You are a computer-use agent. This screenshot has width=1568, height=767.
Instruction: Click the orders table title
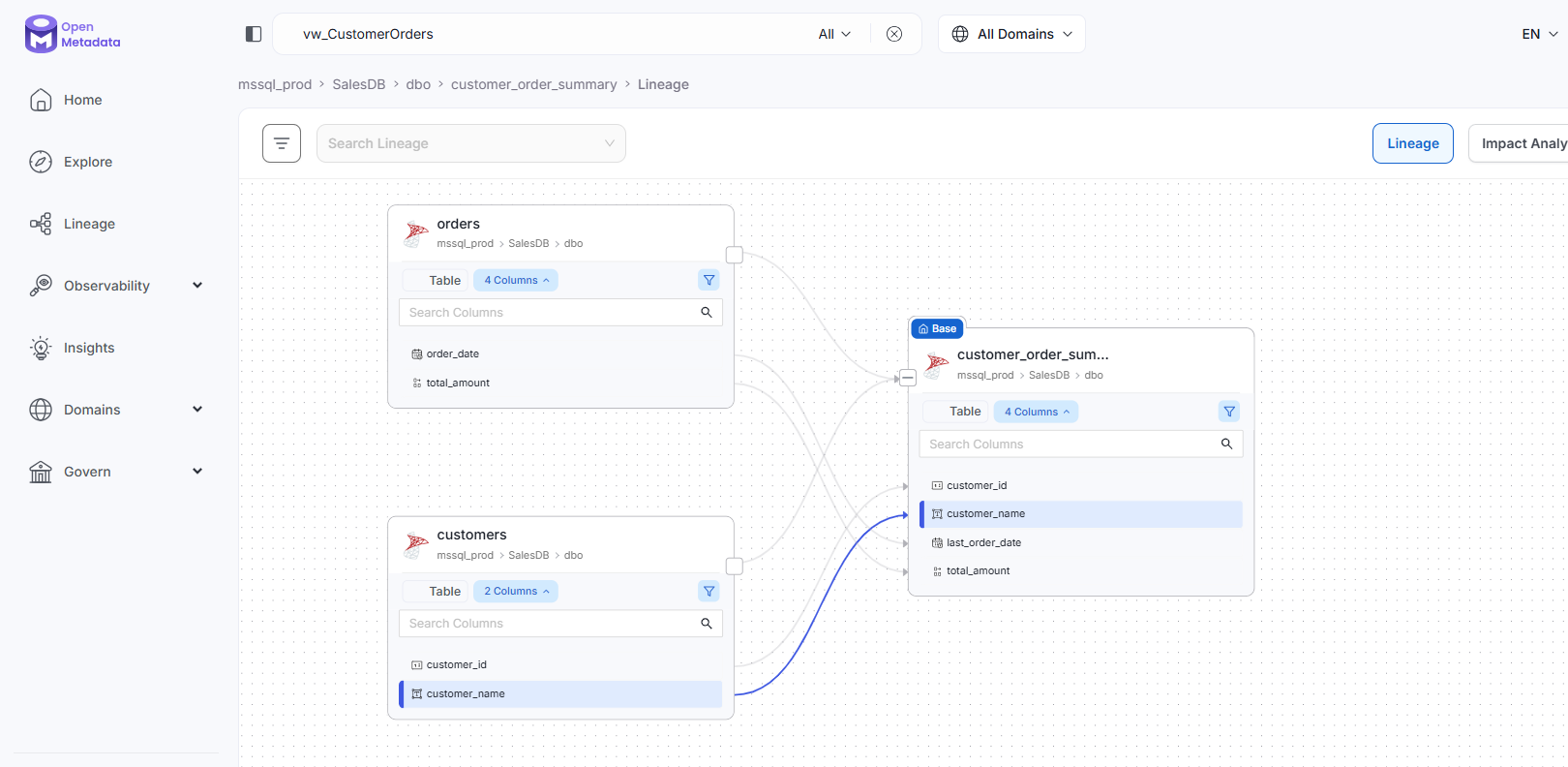click(x=459, y=224)
